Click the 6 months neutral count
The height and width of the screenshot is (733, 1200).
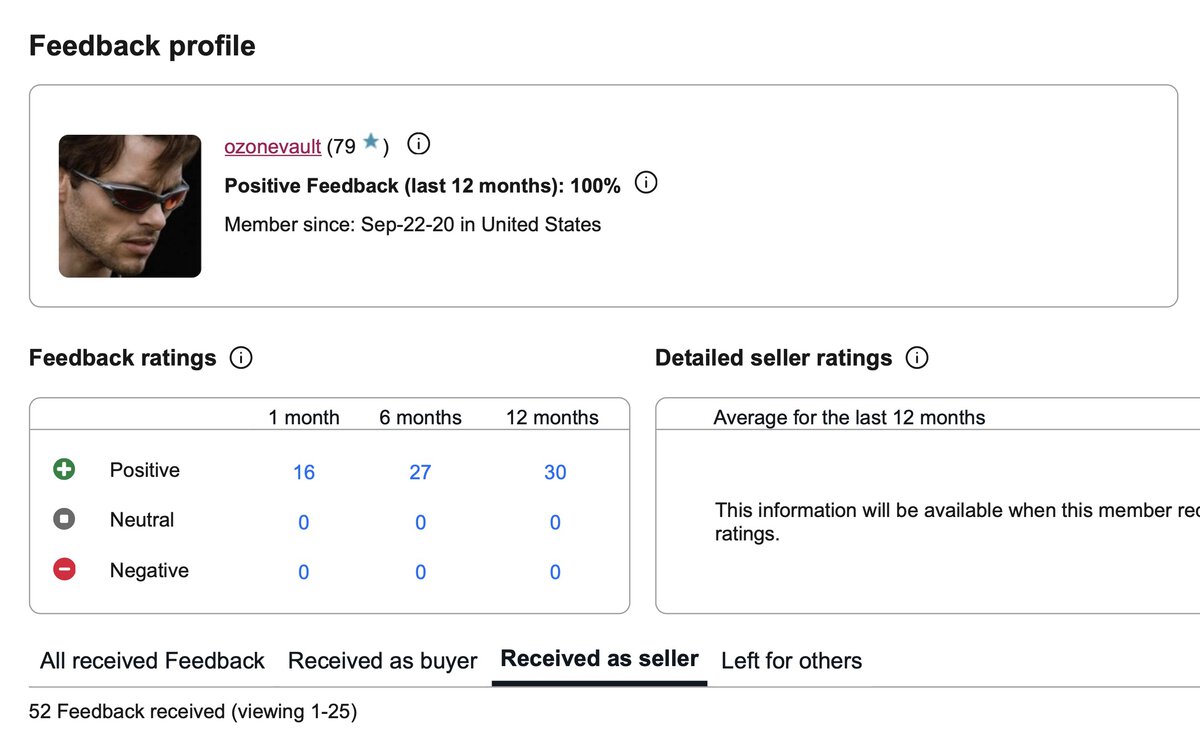[x=420, y=522]
